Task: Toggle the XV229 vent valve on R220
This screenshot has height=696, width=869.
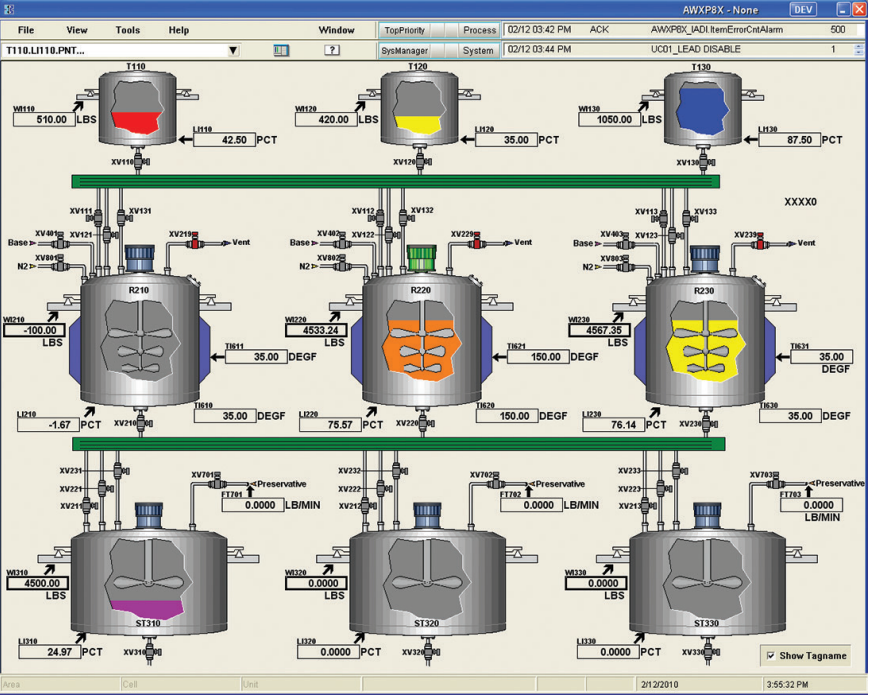Action: [477, 242]
